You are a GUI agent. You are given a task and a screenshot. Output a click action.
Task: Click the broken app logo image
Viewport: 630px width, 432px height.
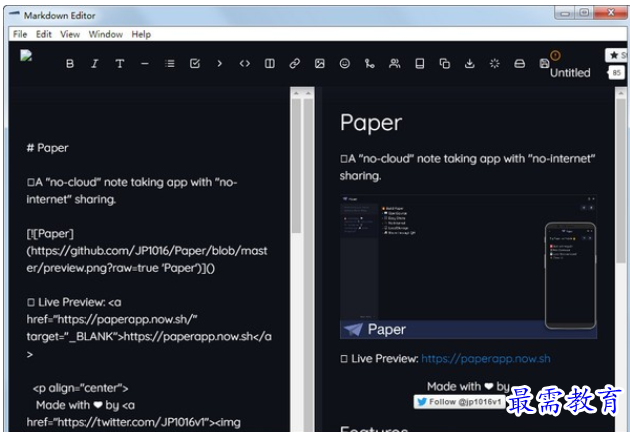[x=26, y=55]
